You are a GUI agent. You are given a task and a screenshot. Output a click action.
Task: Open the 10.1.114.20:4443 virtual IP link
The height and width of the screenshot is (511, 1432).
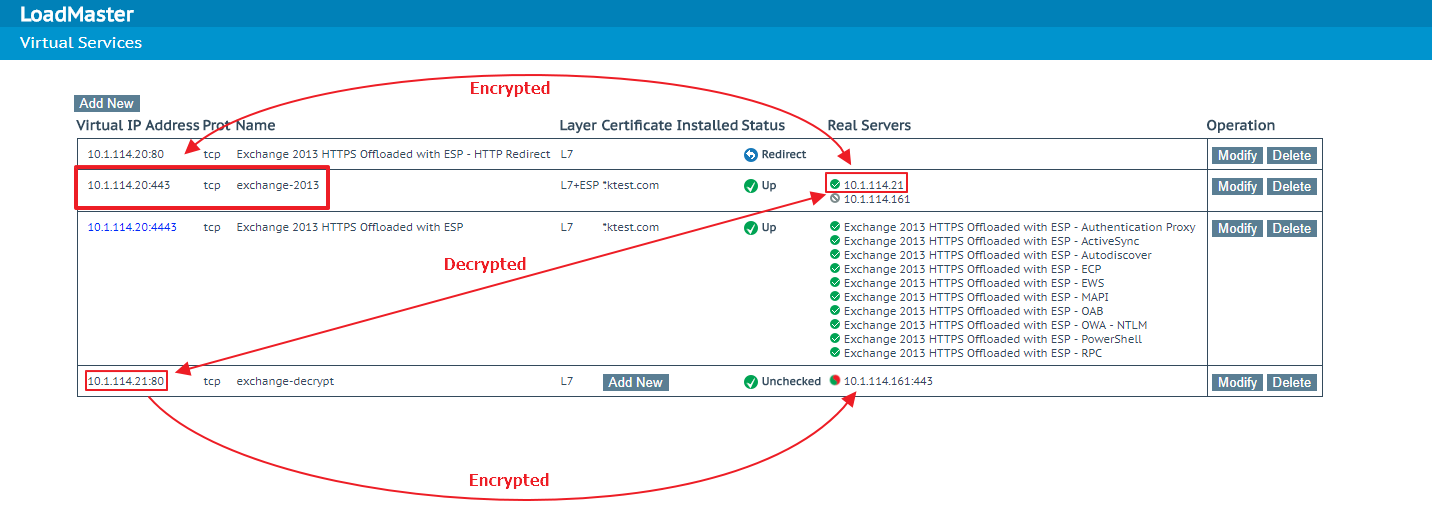(132, 227)
